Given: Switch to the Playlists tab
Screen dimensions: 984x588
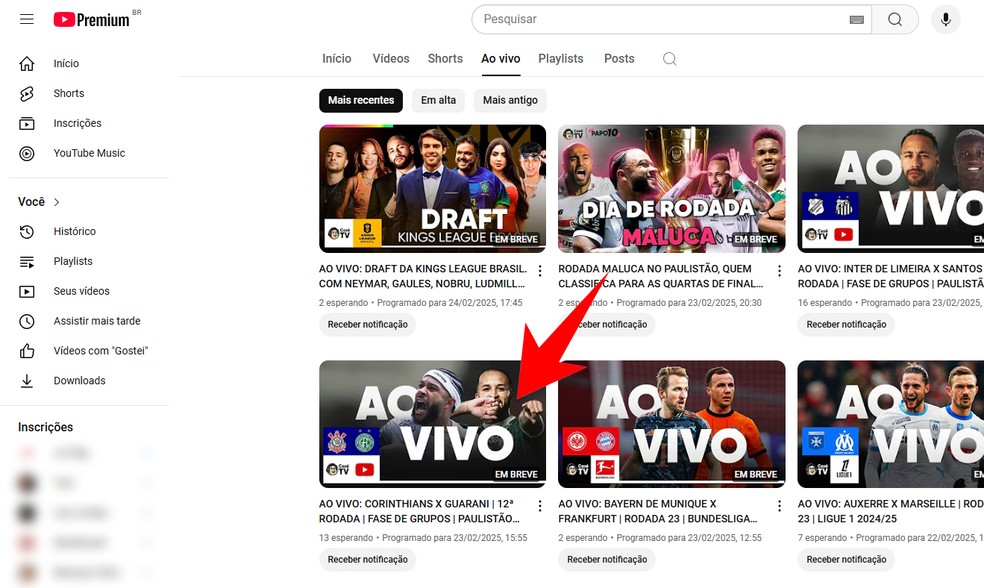Looking at the screenshot, I should [x=560, y=59].
